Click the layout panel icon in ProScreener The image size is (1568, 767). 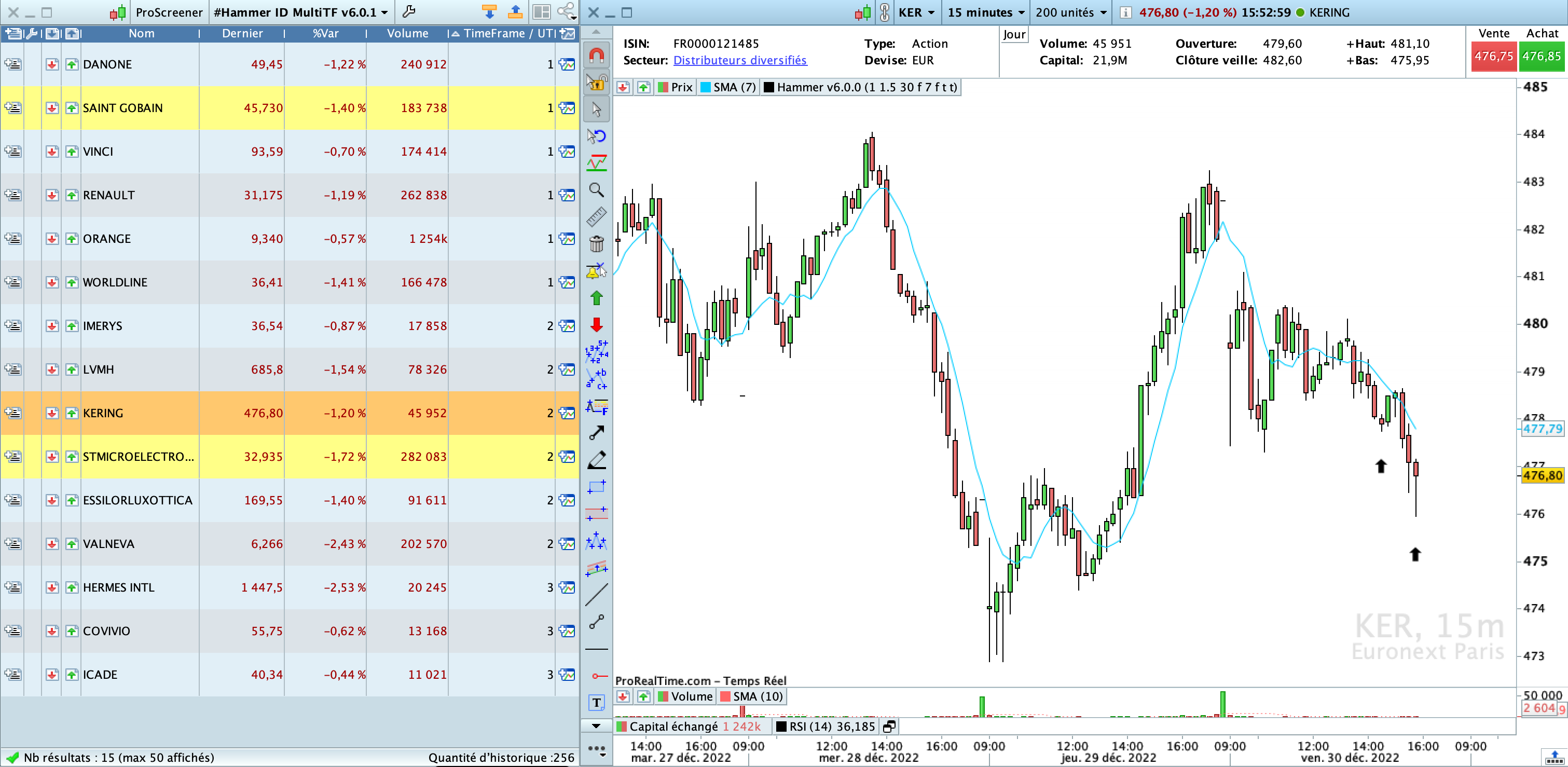pos(541,11)
